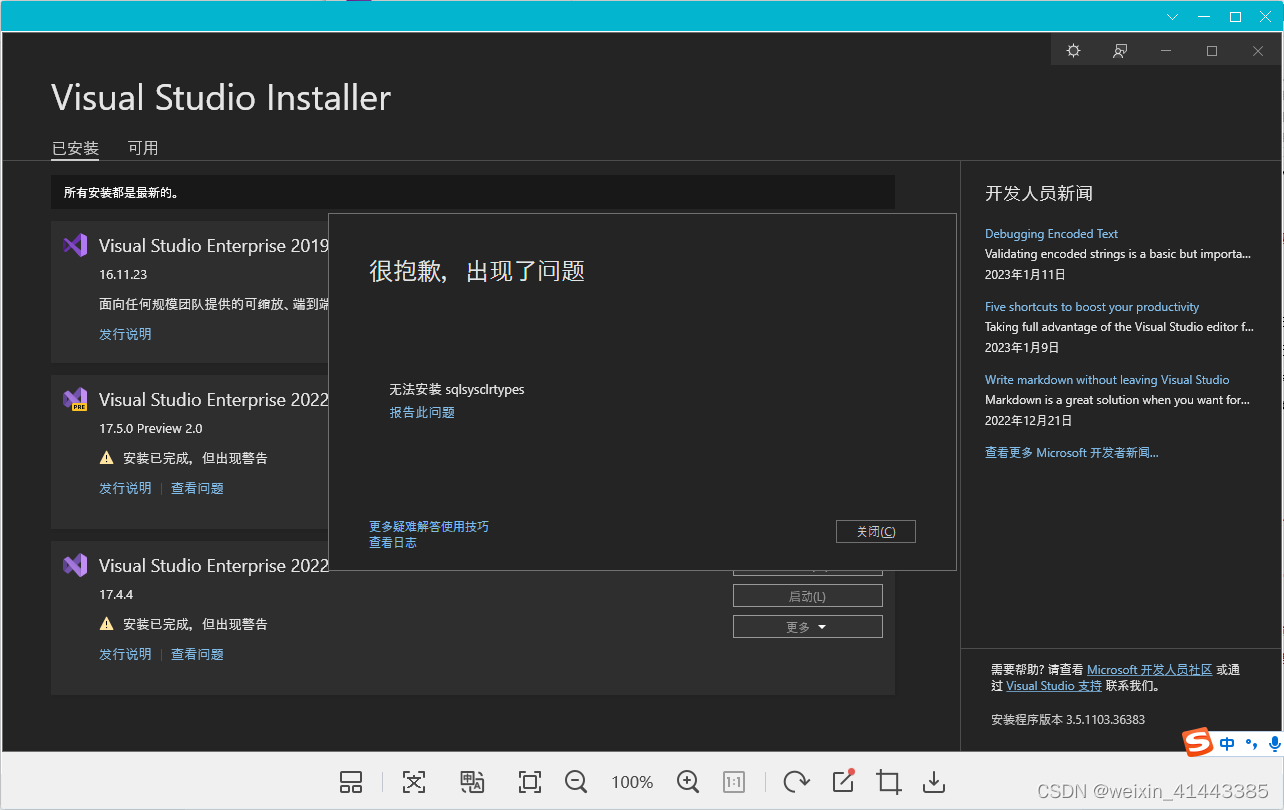
Task: Open 查看日志 in the error dialog
Action: click(393, 542)
